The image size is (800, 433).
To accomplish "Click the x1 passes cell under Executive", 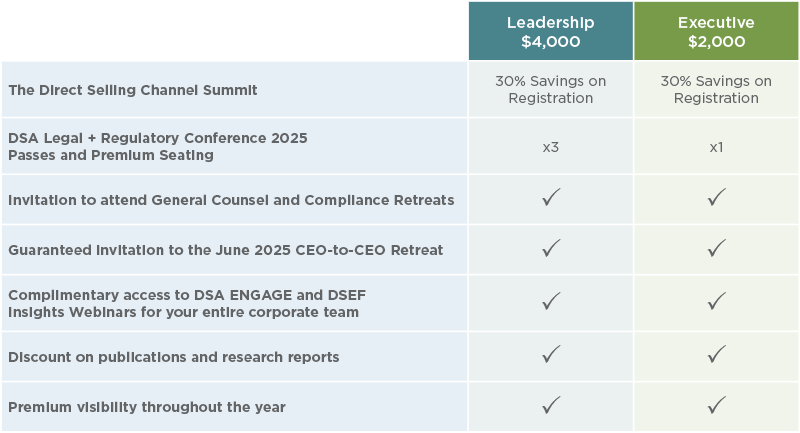I will coord(716,147).
